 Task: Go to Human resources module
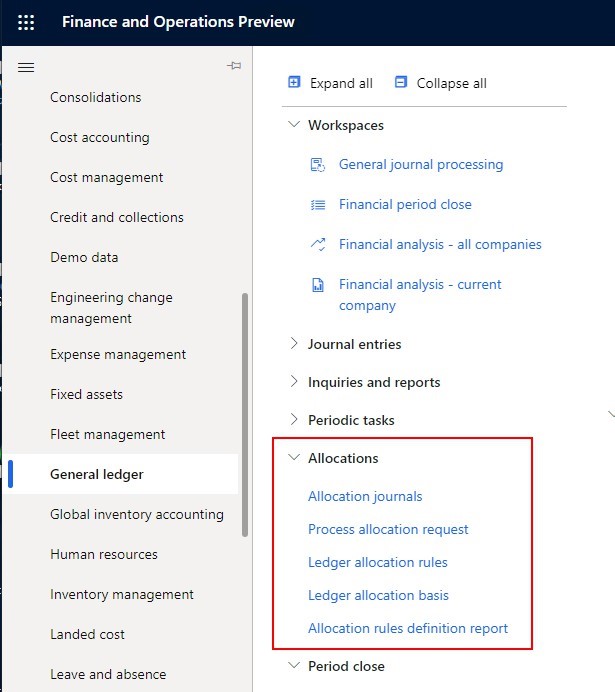[103, 554]
